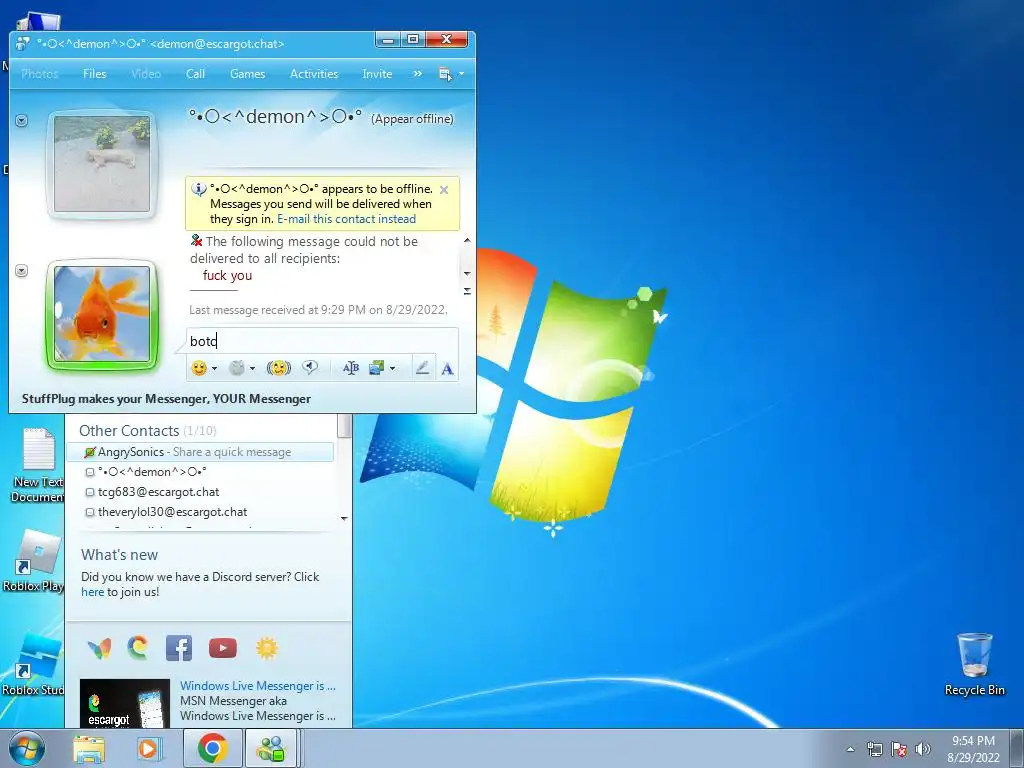Open the sun weather icon in Messenger
The width and height of the screenshot is (1024, 768).
(267, 648)
